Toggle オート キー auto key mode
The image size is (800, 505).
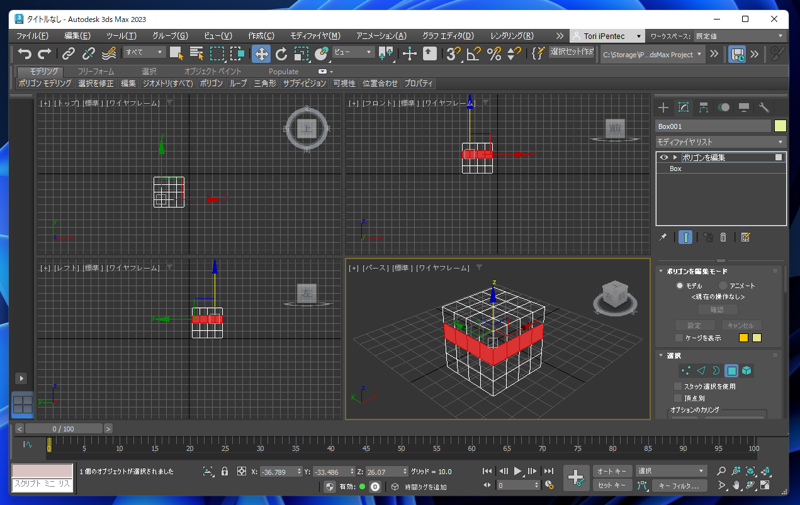(612, 471)
